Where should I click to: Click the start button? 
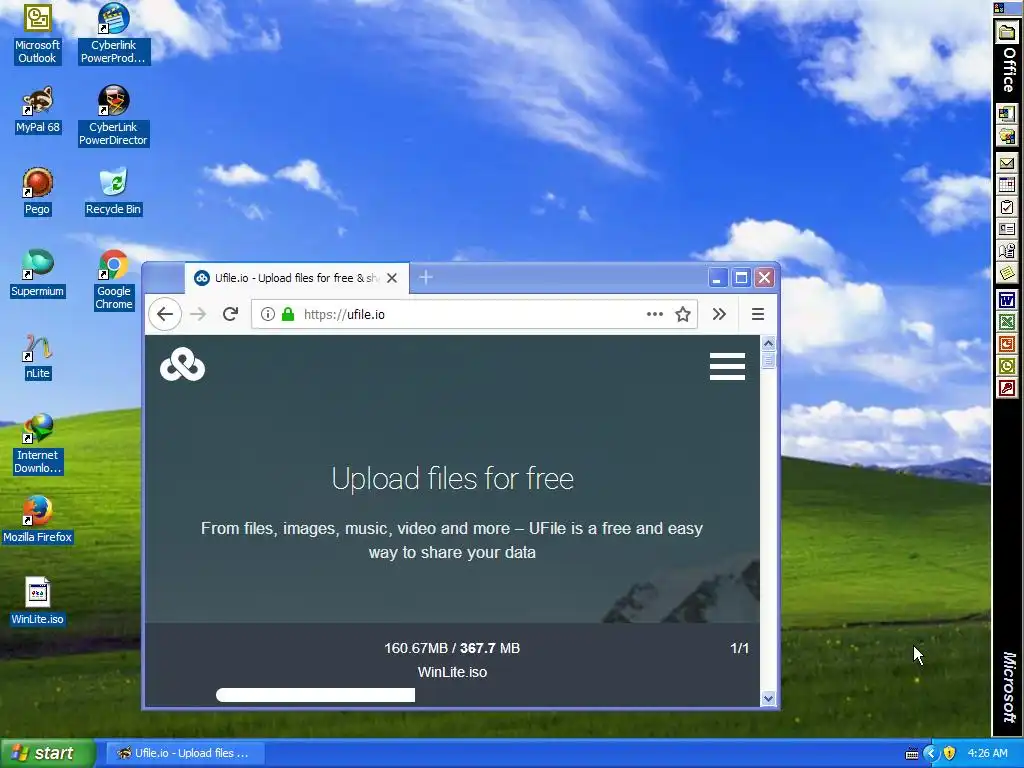click(47, 753)
